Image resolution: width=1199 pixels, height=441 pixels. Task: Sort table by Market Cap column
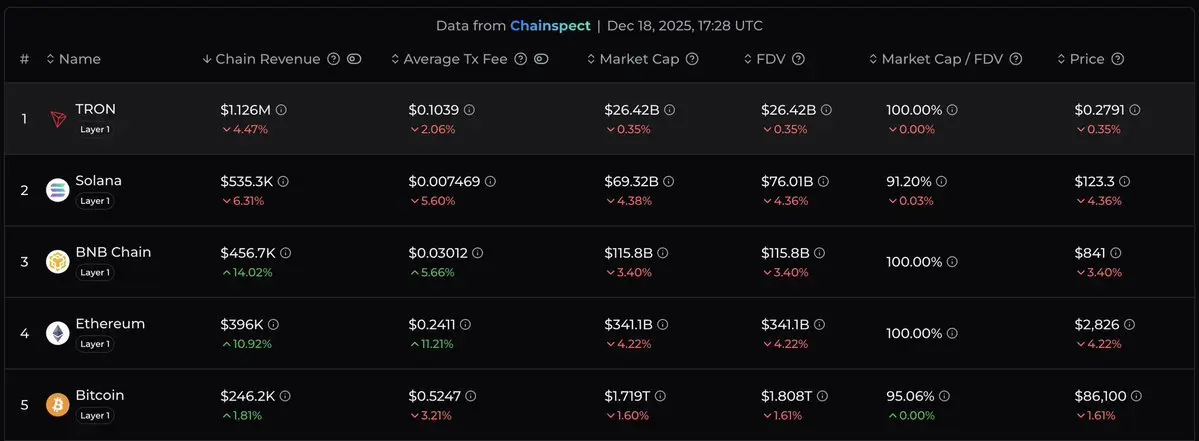(x=633, y=59)
